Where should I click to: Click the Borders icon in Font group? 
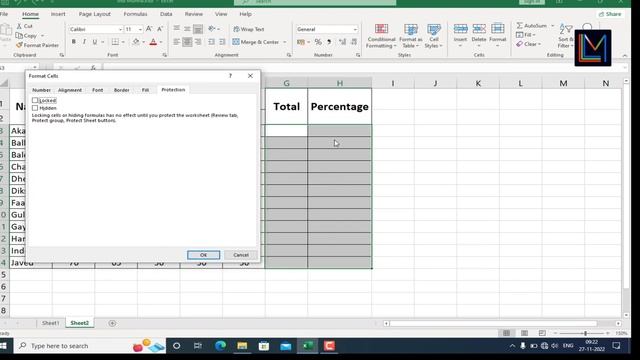(115, 42)
